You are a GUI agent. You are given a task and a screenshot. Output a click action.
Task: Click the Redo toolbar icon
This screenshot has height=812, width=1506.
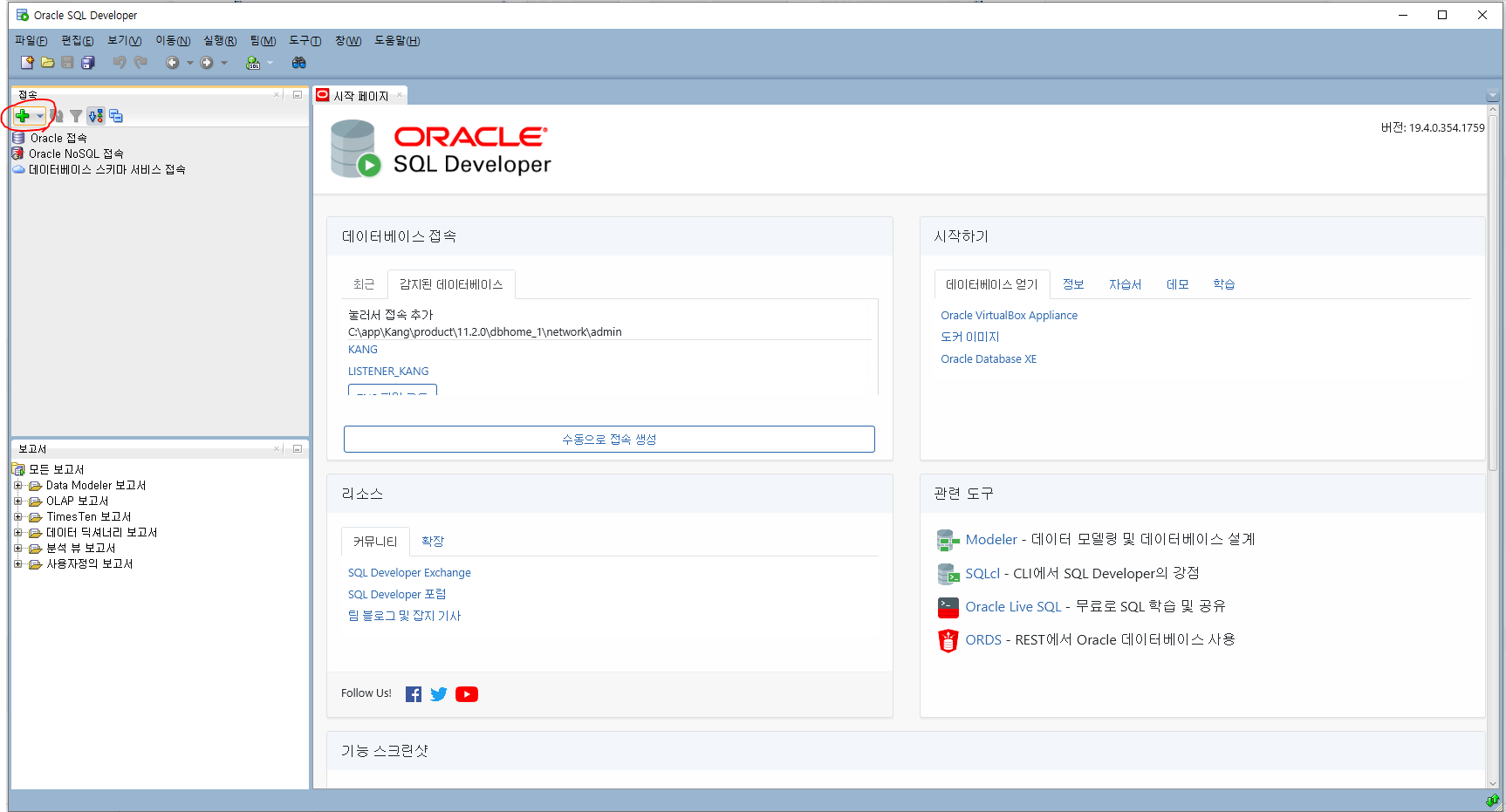[140, 63]
